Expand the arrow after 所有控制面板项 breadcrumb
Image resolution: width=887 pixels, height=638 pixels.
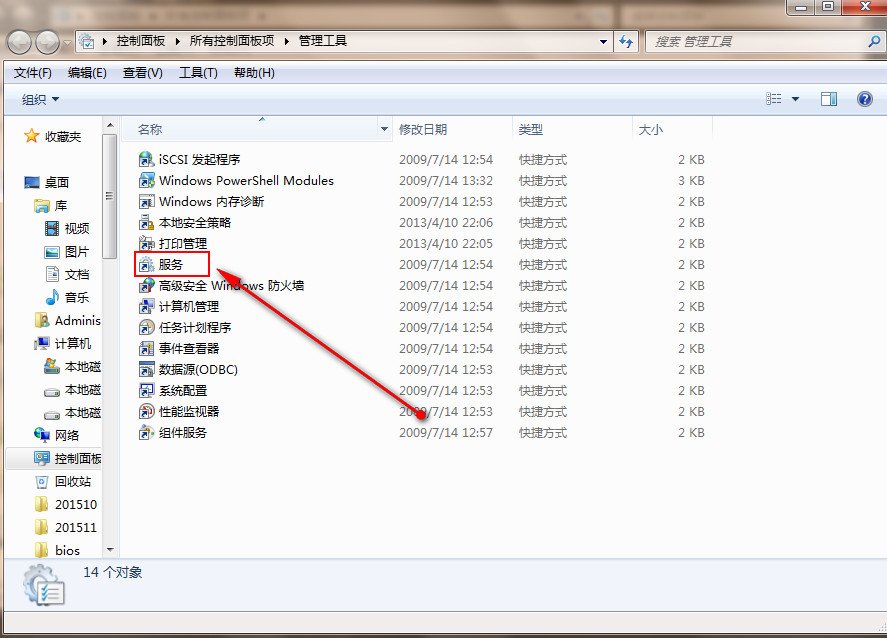pos(287,41)
